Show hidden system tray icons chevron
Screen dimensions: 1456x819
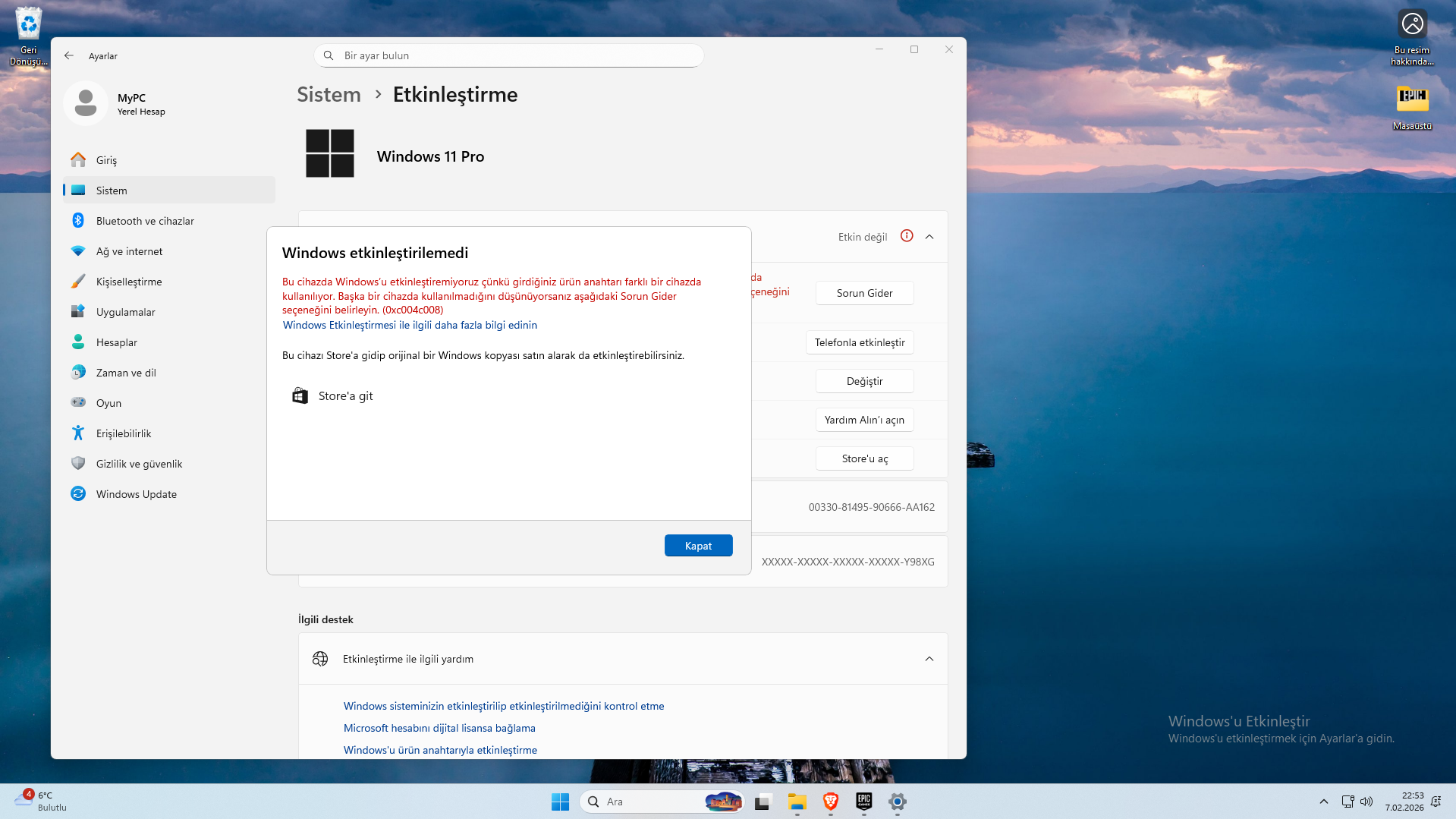click(1324, 802)
